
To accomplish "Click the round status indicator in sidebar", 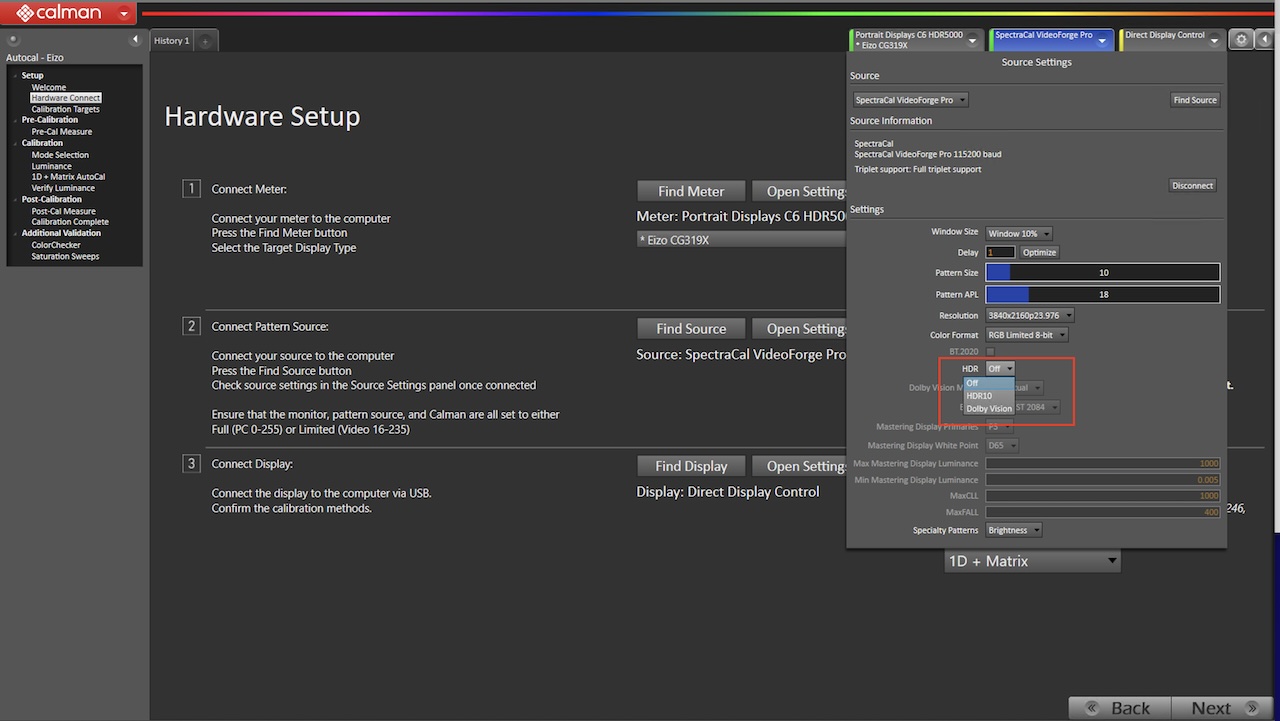I will [13, 41].
